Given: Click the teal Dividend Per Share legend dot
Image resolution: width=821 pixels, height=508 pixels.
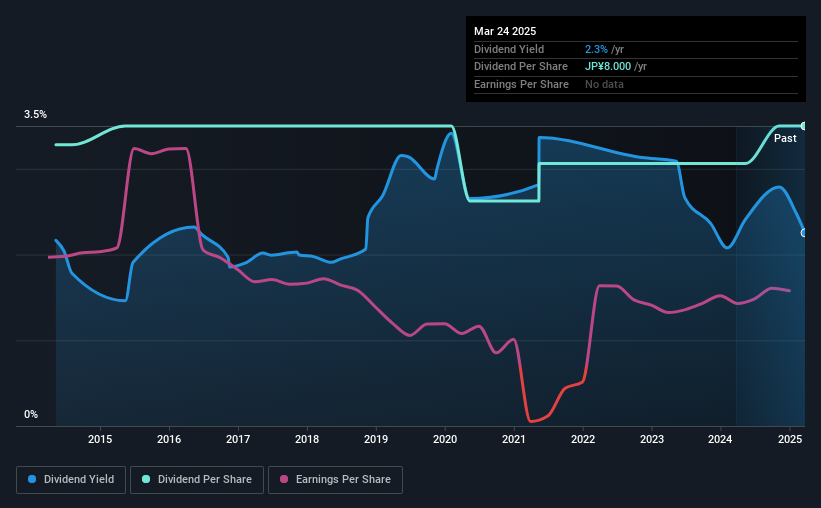Looking at the screenshot, I should tap(146, 479).
